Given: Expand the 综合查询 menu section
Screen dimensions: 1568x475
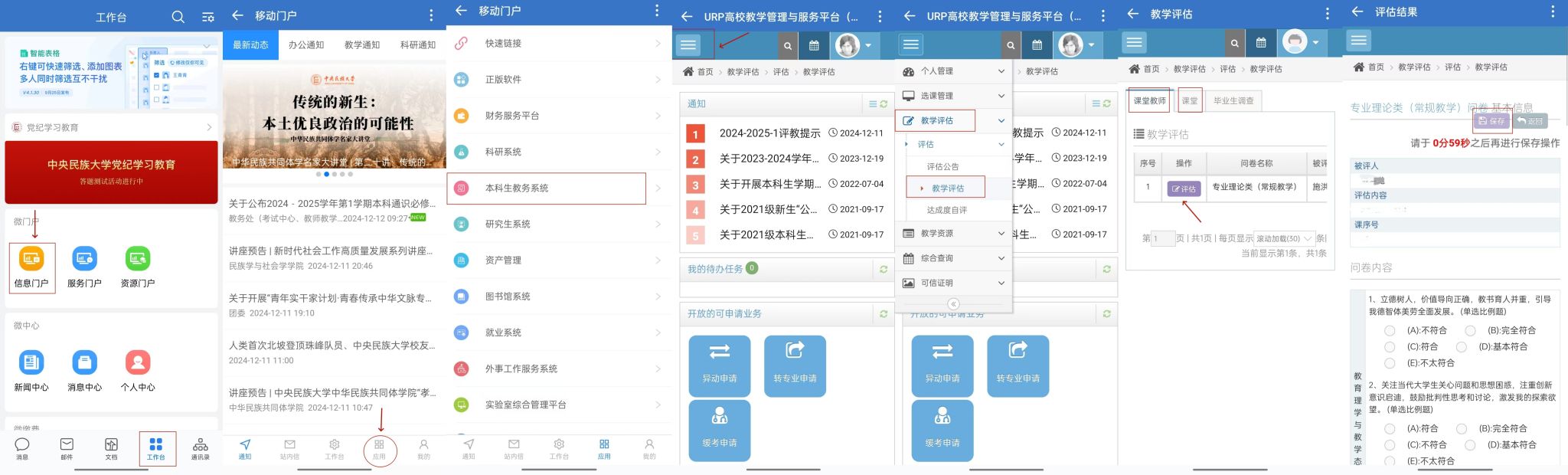Looking at the screenshot, I should pyautogui.click(x=953, y=258).
